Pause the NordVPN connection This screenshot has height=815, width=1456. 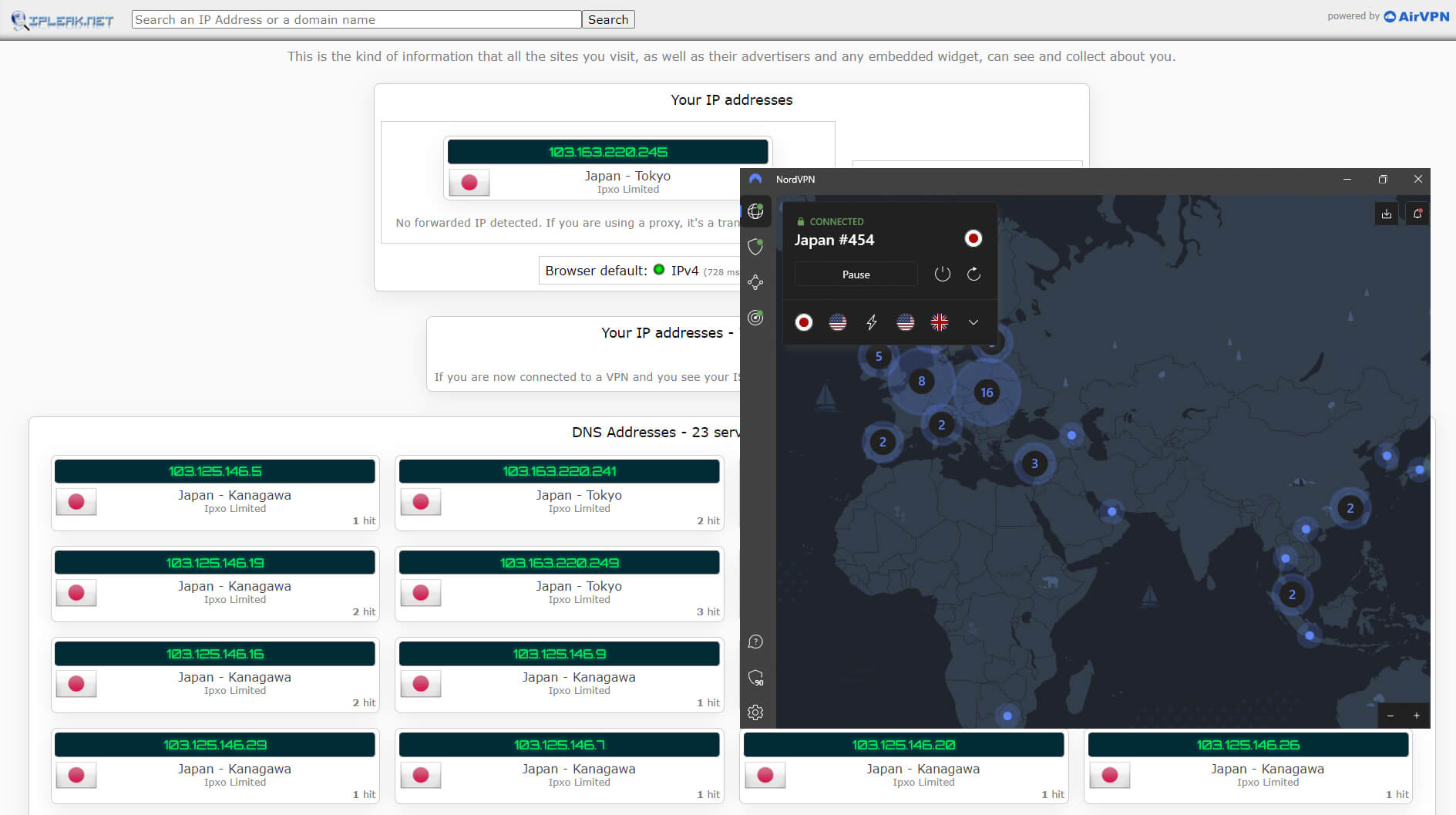(856, 274)
